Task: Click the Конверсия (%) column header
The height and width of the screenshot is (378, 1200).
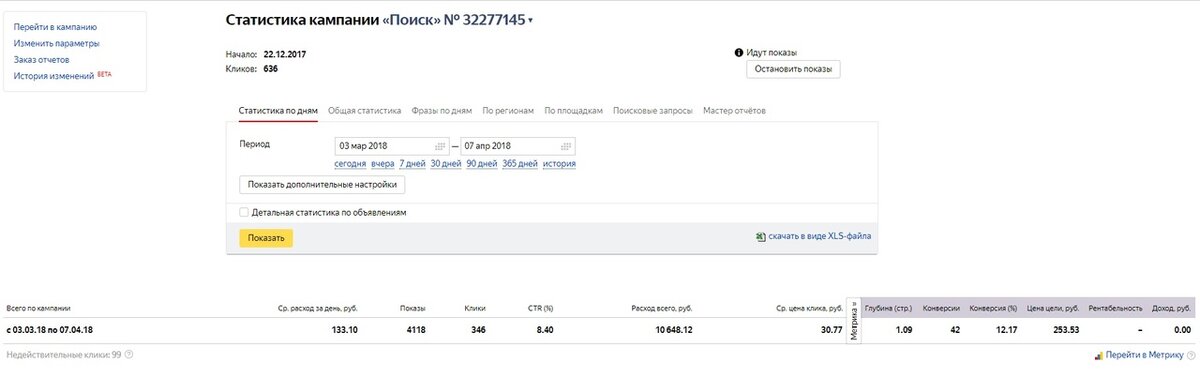Action: [x=993, y=308]
